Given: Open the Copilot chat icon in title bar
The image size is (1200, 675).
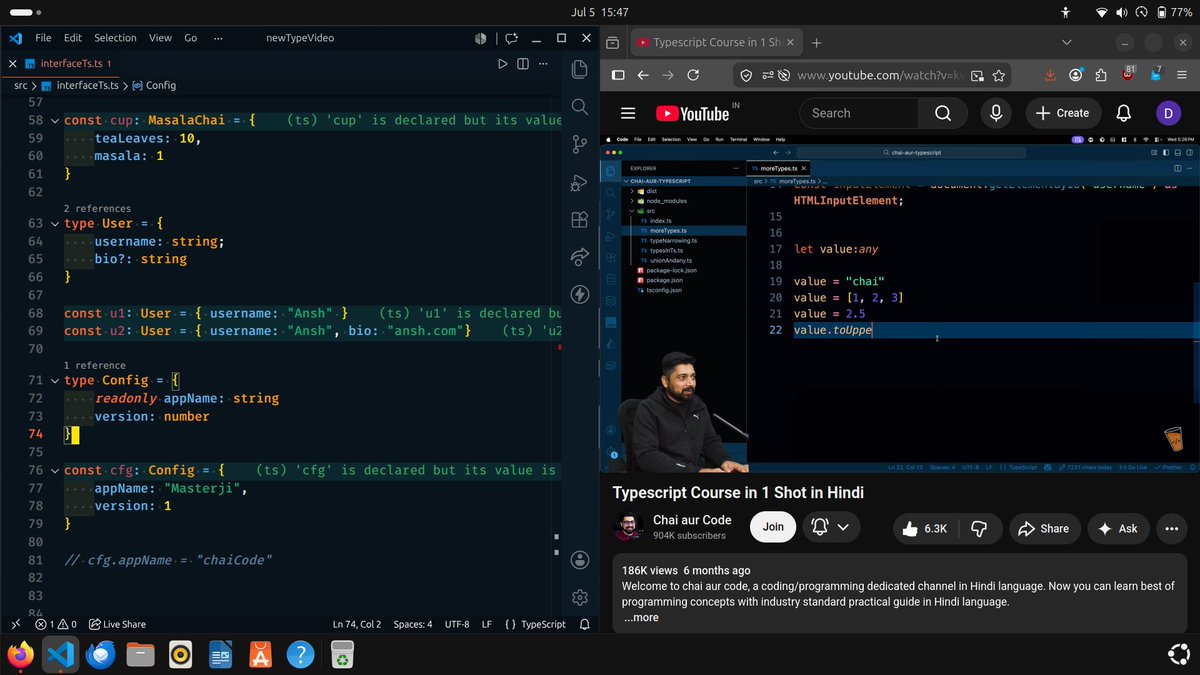Looking at the screenshot, I should [x=512, y=38].
